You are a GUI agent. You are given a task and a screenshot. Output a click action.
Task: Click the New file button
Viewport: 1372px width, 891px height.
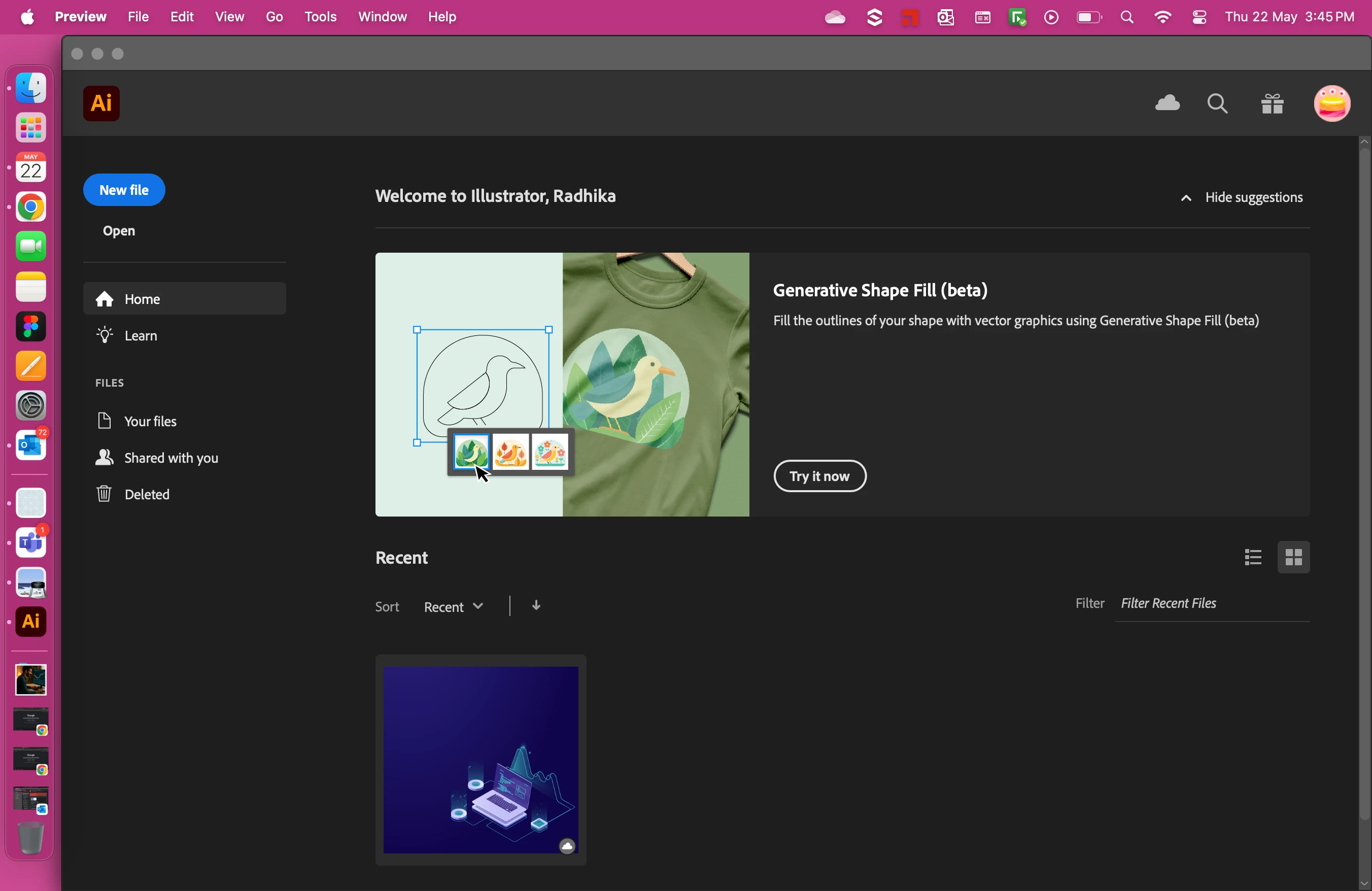[x=124, y=190]
